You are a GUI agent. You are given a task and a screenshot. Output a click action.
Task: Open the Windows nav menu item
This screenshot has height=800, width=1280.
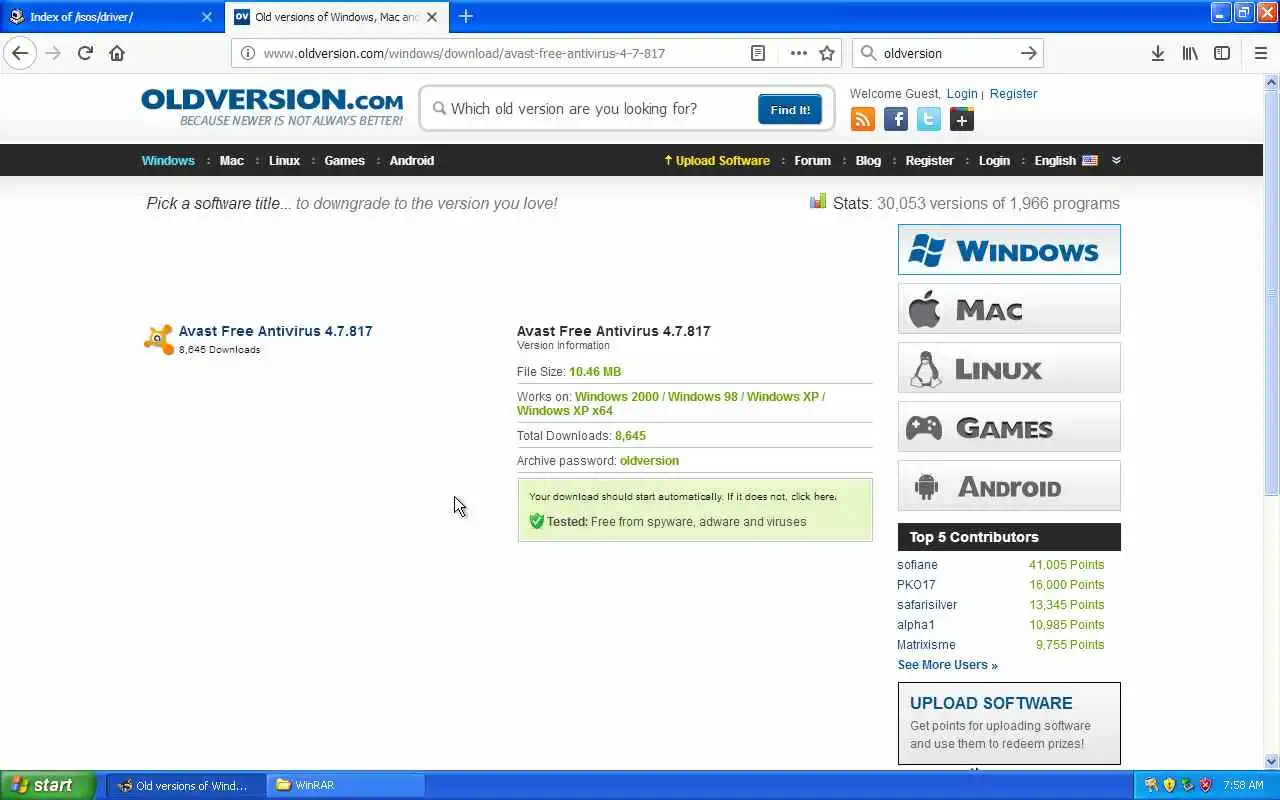[x=168, y=160]
